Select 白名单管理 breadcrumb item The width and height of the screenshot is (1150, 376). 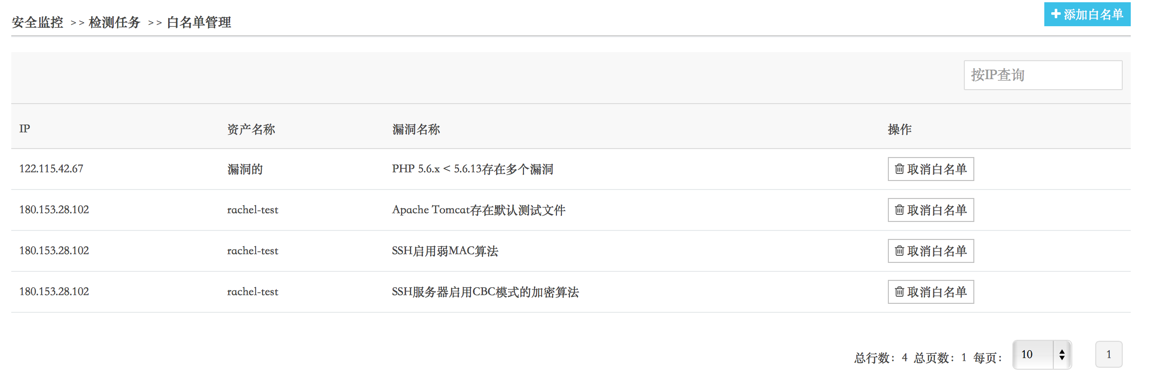[199, 23]
